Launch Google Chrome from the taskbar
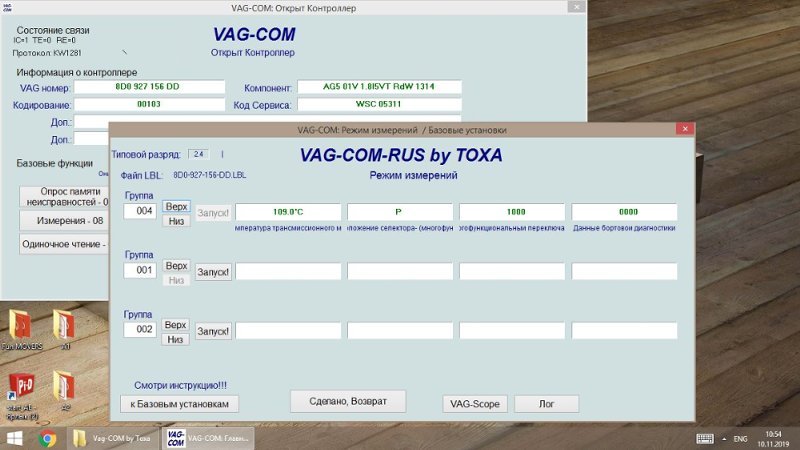The image size is (800, 450). coord(47,439)
